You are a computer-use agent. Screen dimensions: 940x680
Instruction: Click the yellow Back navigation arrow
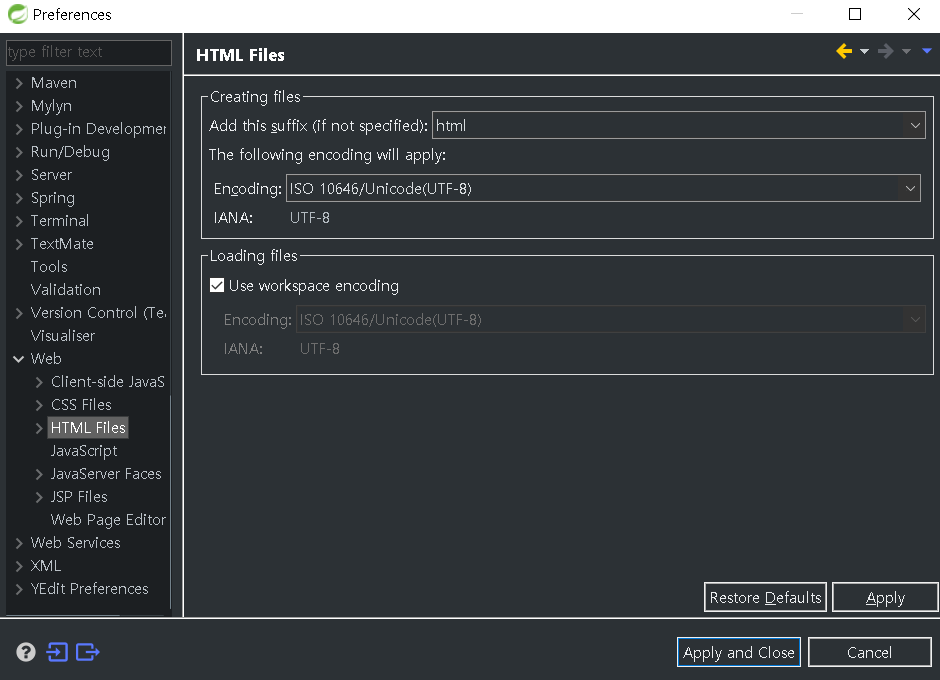point(844,52)
